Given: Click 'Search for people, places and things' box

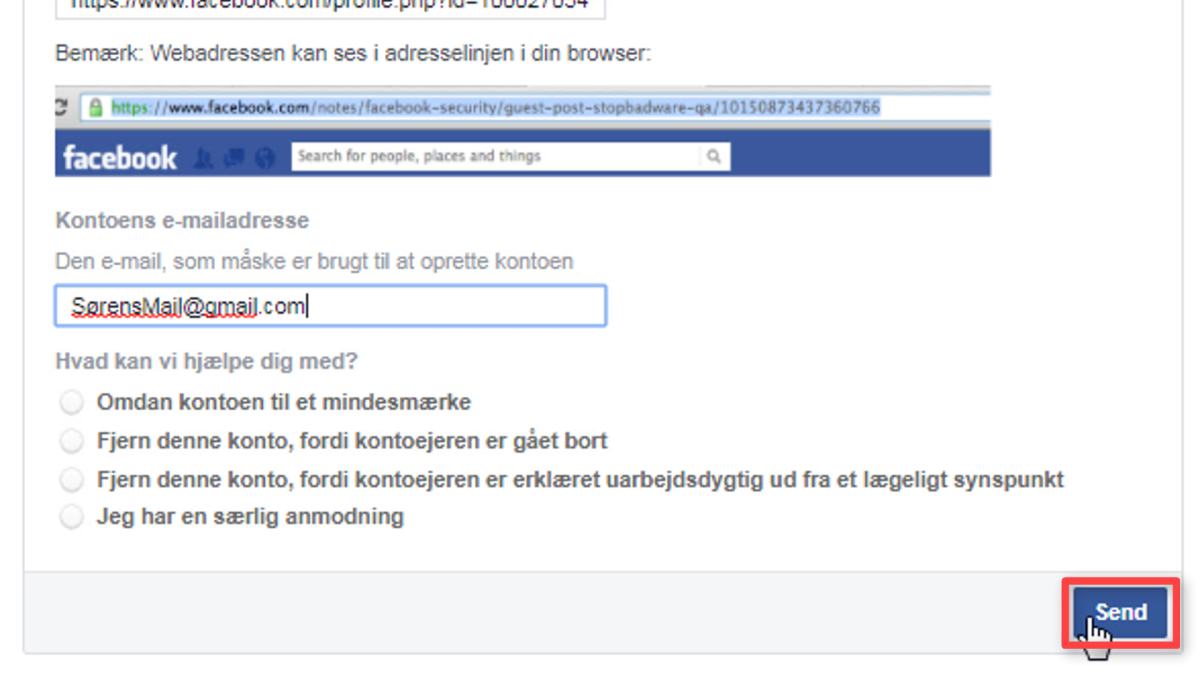Looking at the screenshot, I should (497, 156).
